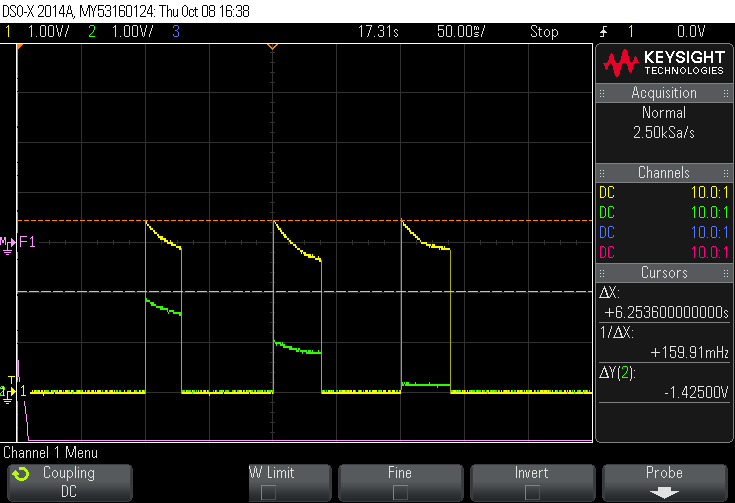735x503 pixels.
Task: Click the trigger source channel 1 indicator
Action: (x=631, y=32)
